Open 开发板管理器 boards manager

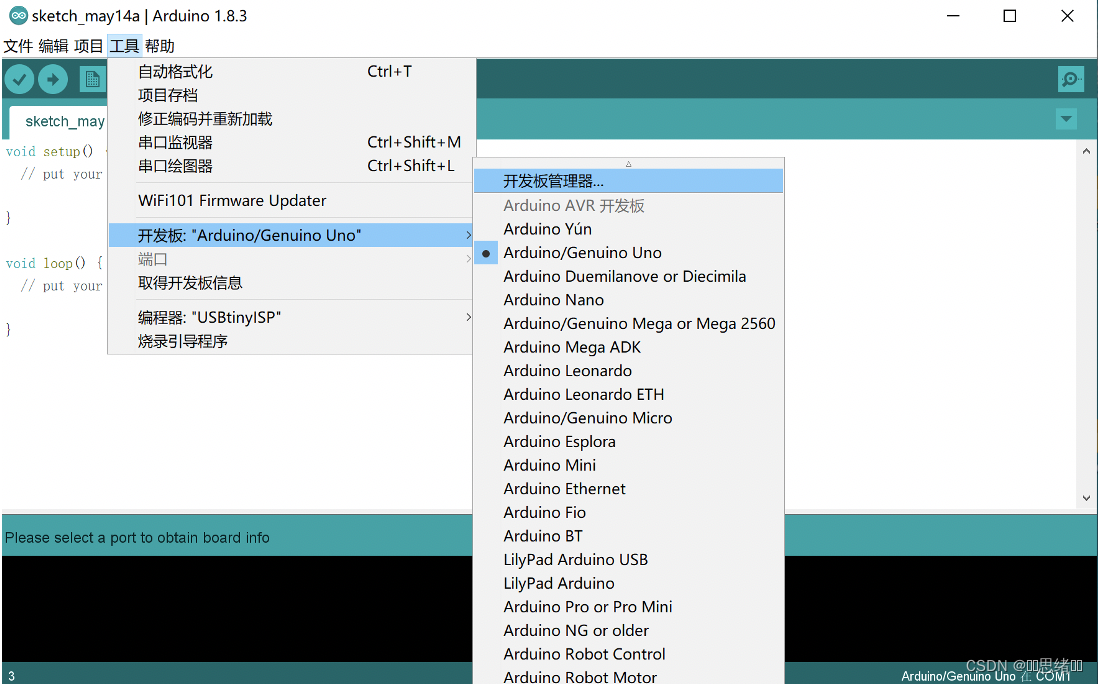click(628, 181)
